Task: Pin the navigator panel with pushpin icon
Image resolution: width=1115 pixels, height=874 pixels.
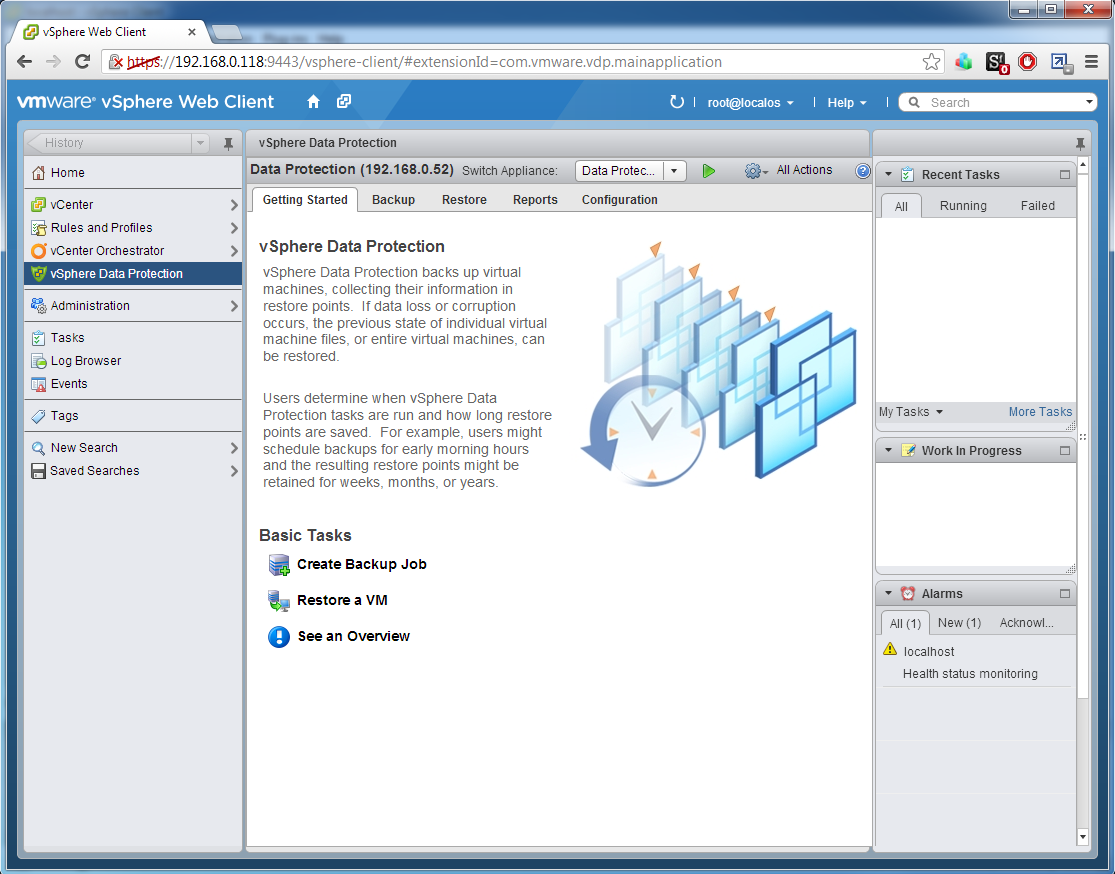Action: coord(228,144)
